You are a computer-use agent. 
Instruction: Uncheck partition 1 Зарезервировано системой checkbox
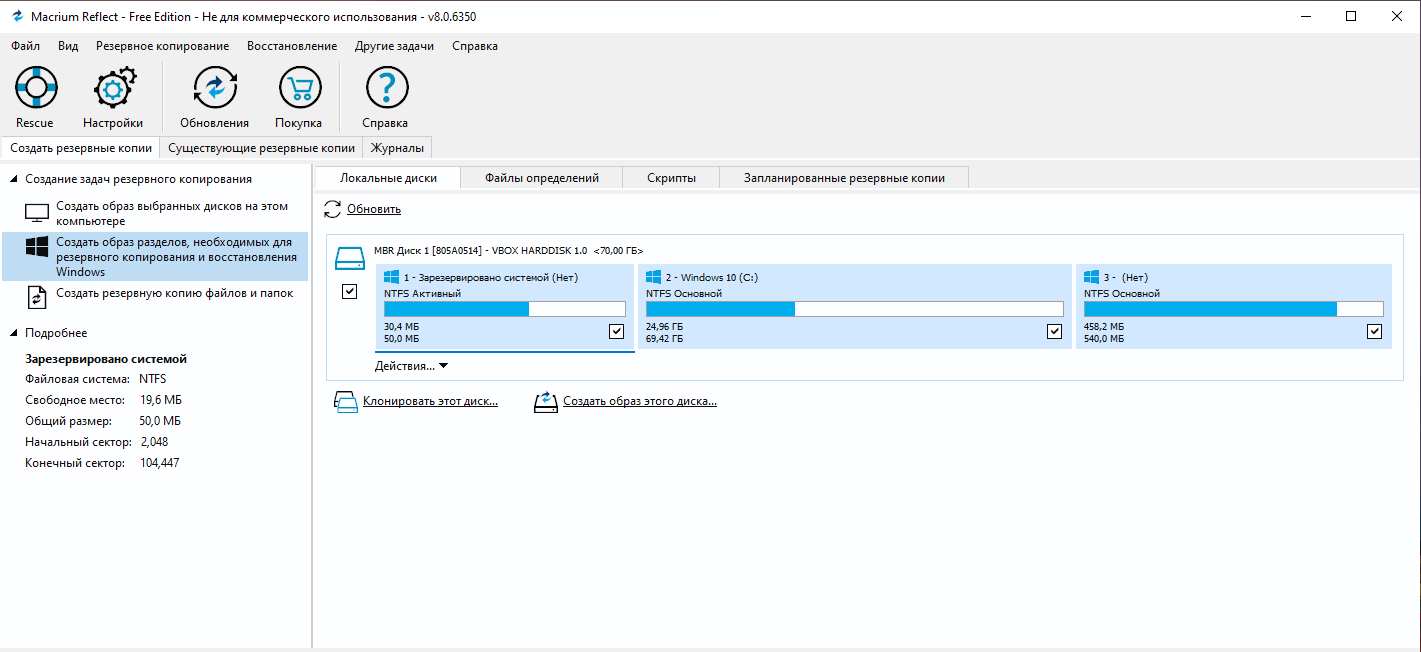coord(617,332)
